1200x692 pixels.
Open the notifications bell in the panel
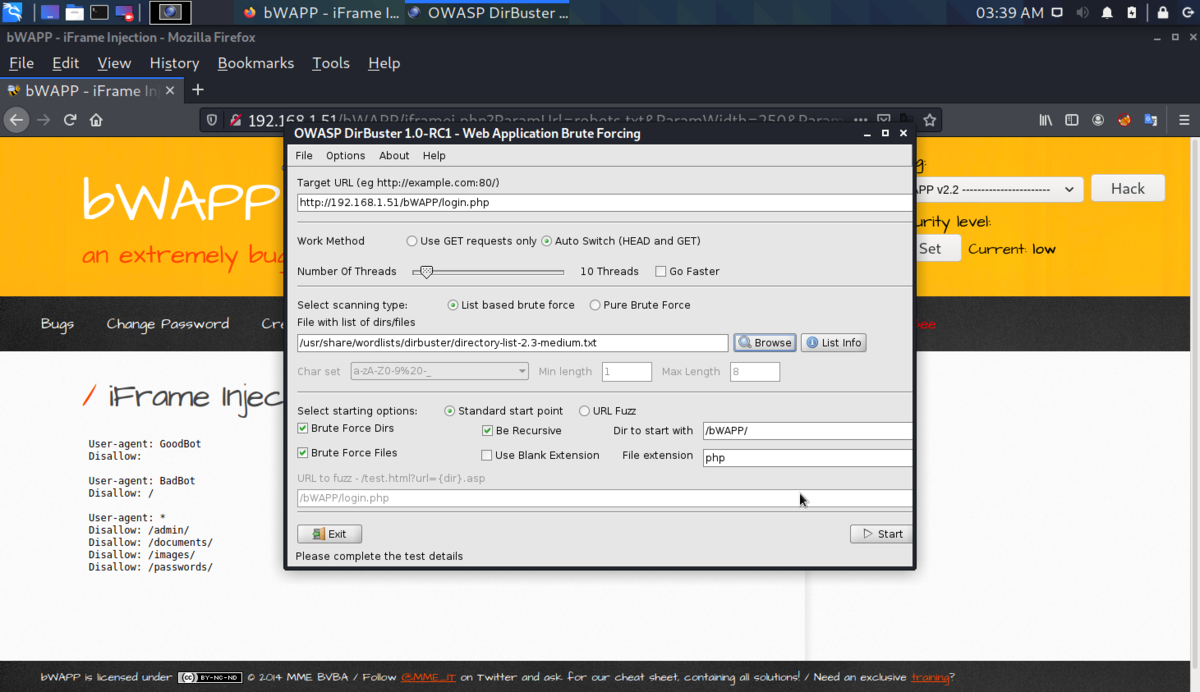click(x=1107, y=13)
